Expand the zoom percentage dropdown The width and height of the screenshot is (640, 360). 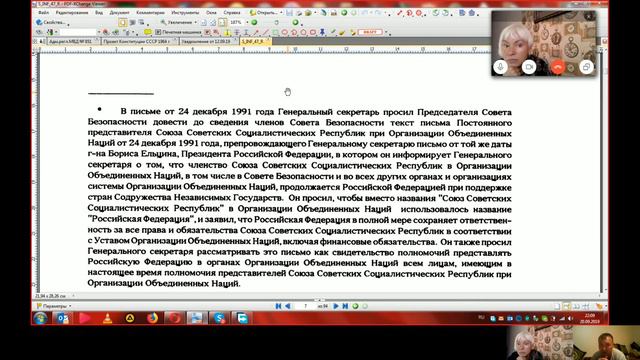coord(247,22)
